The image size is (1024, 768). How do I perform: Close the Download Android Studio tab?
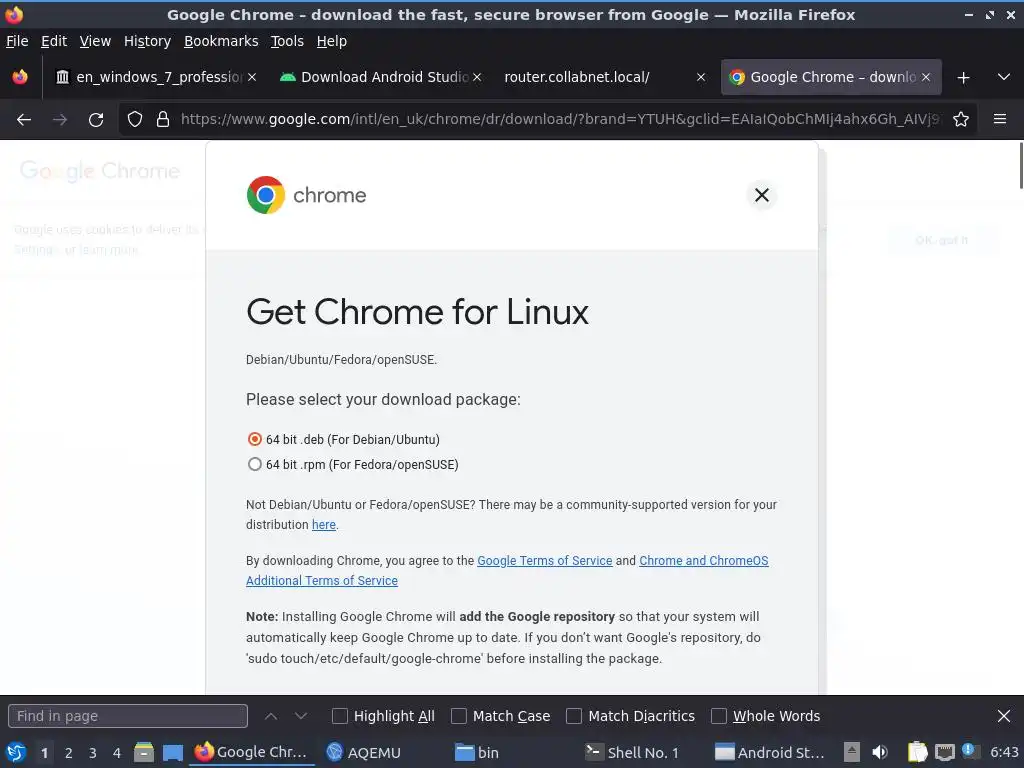(x=477, y=77)
